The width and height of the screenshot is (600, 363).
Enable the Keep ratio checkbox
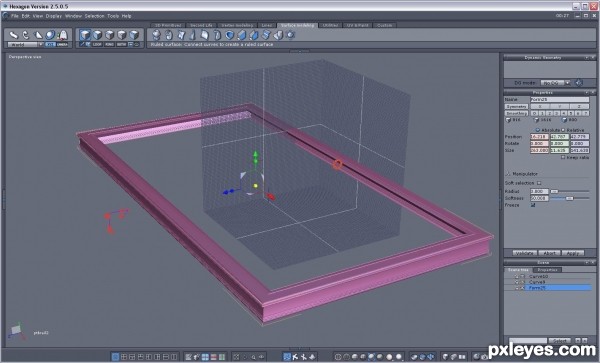[x=563, y=157]
